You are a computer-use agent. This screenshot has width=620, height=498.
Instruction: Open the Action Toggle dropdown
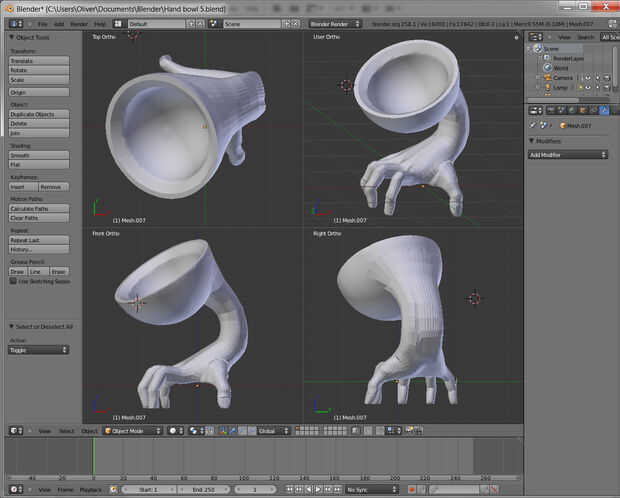tap(38, 350)
